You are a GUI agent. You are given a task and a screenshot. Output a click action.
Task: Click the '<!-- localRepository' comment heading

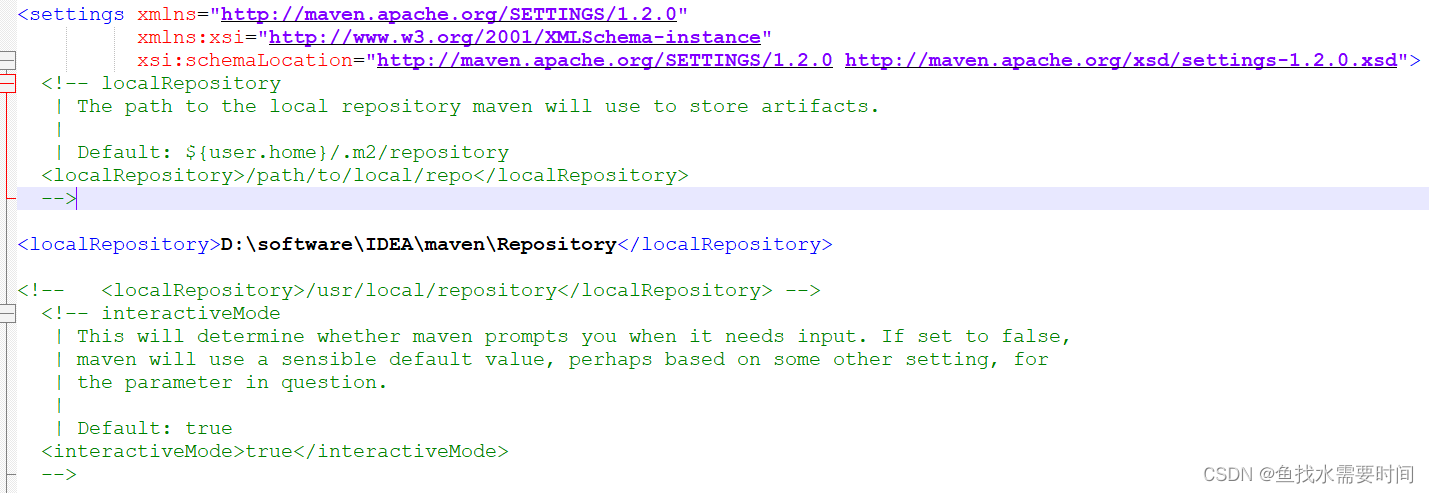point(161,83)
